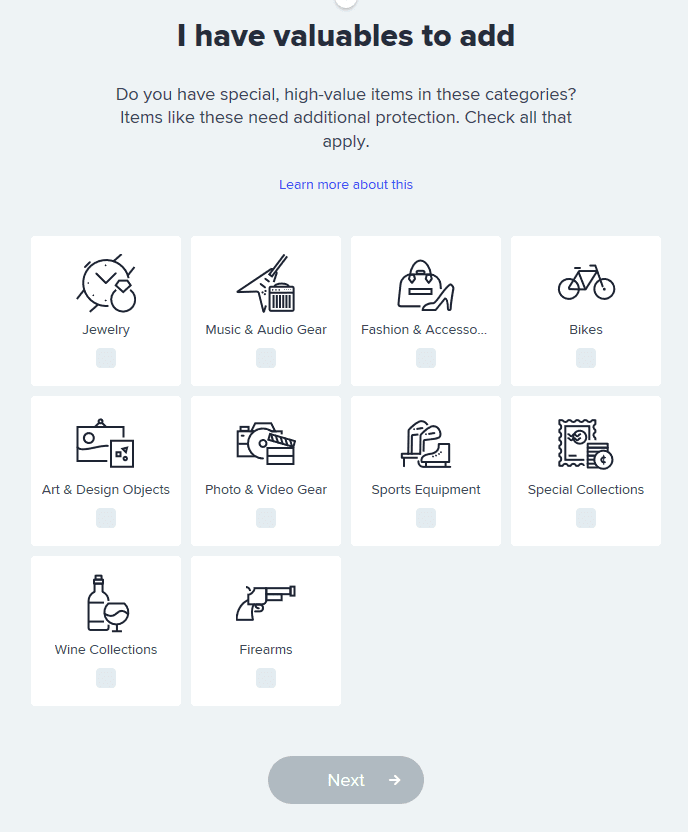688x832 pixels.
Task: Click the Art & Design Objects painting icon
Action: coord(106,443)
